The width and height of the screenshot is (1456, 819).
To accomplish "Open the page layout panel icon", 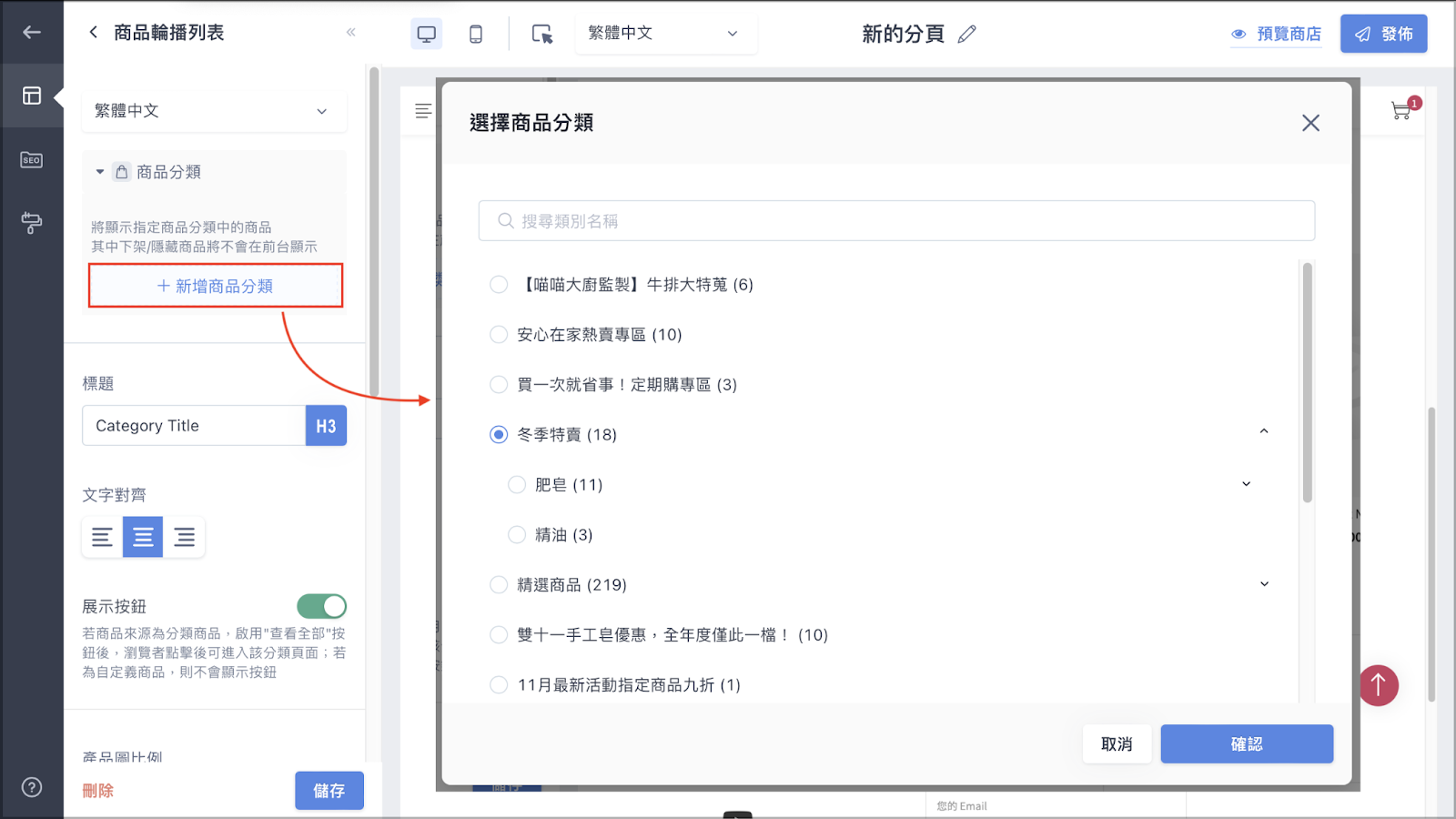I will [32, 96].
